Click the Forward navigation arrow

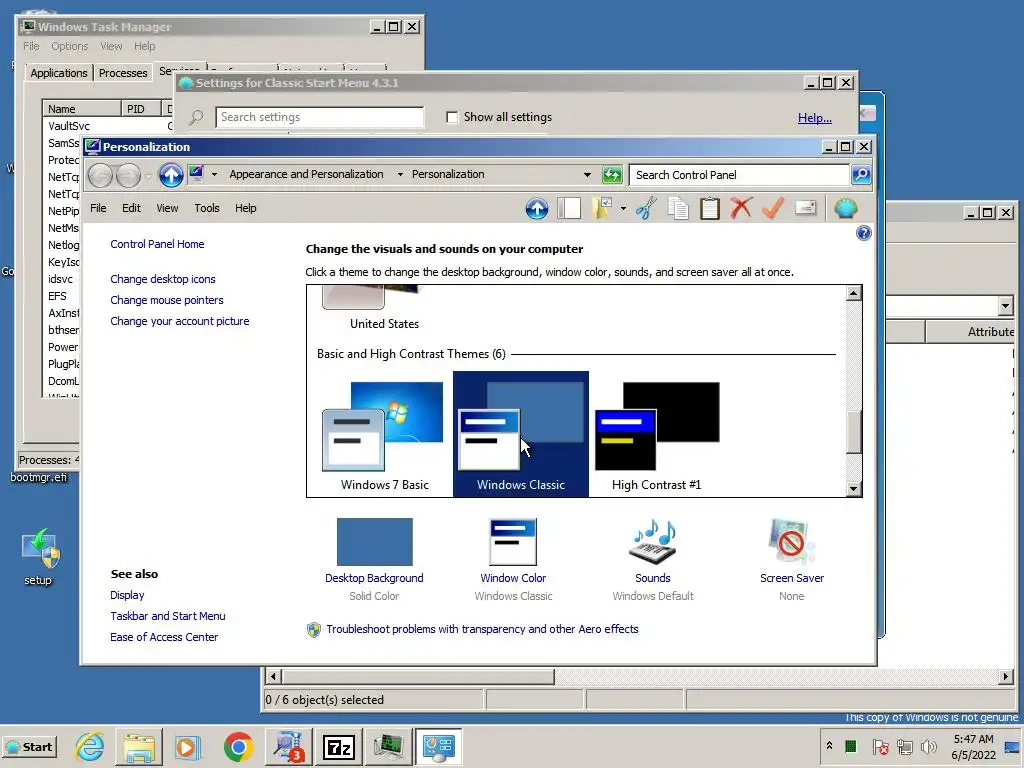point(128,175)
